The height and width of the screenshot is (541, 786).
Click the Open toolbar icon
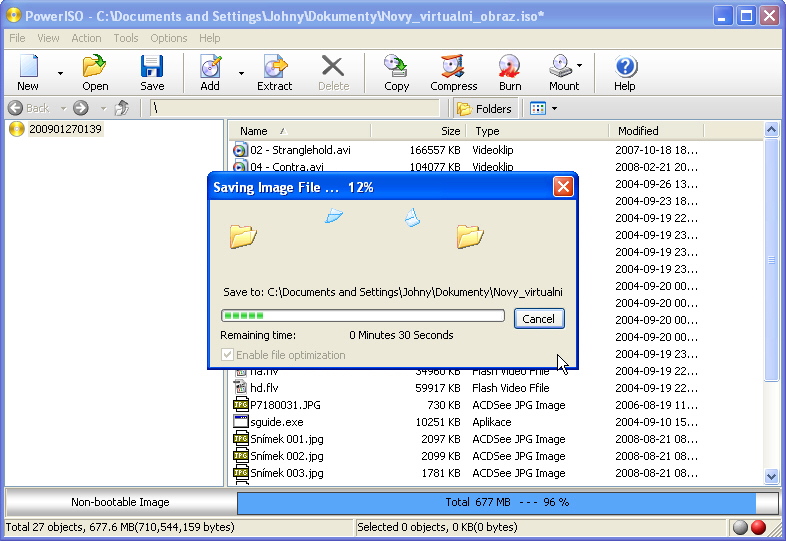[x=95, y=67]
